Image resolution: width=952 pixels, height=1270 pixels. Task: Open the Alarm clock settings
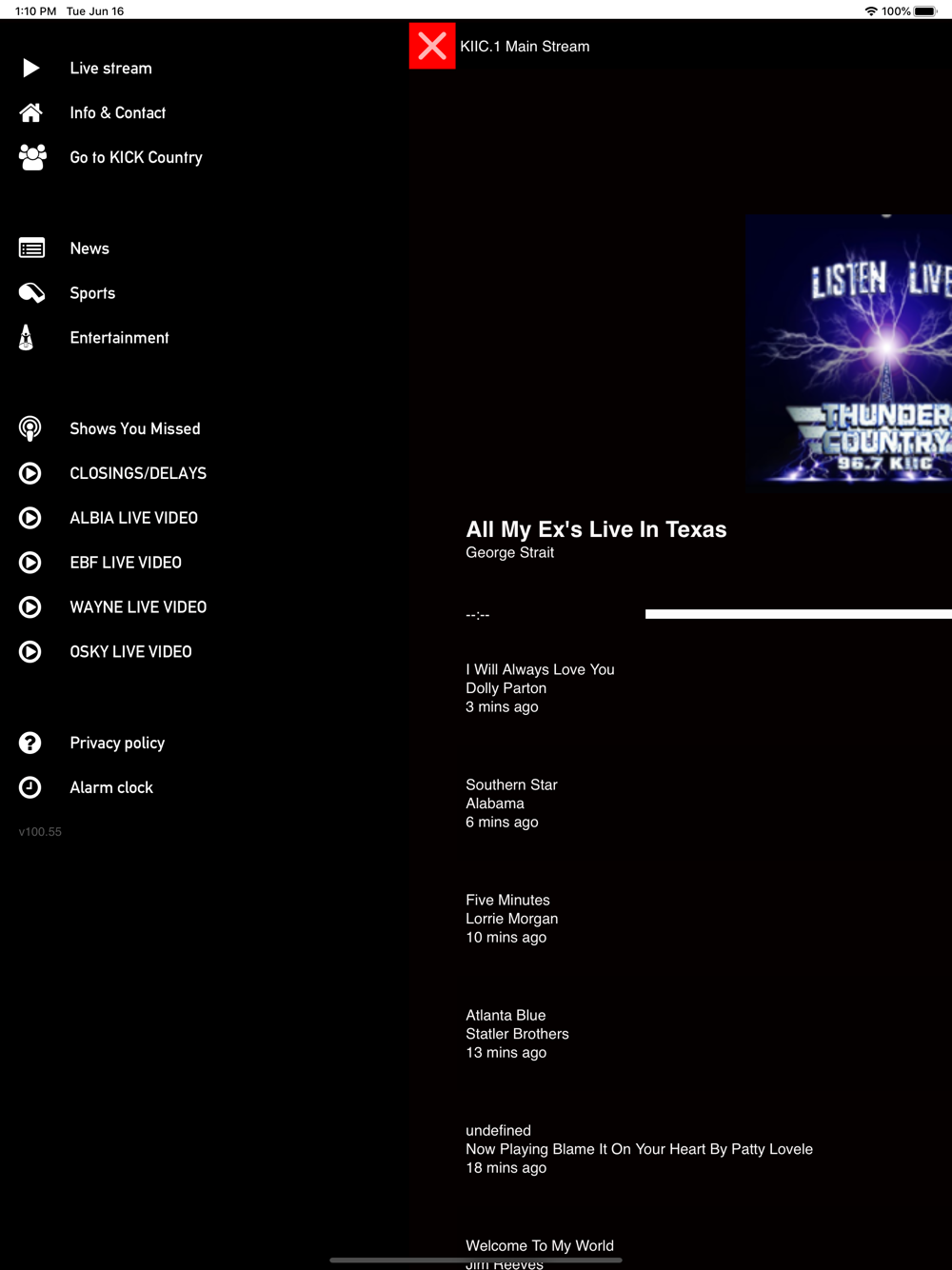[111, 787]
